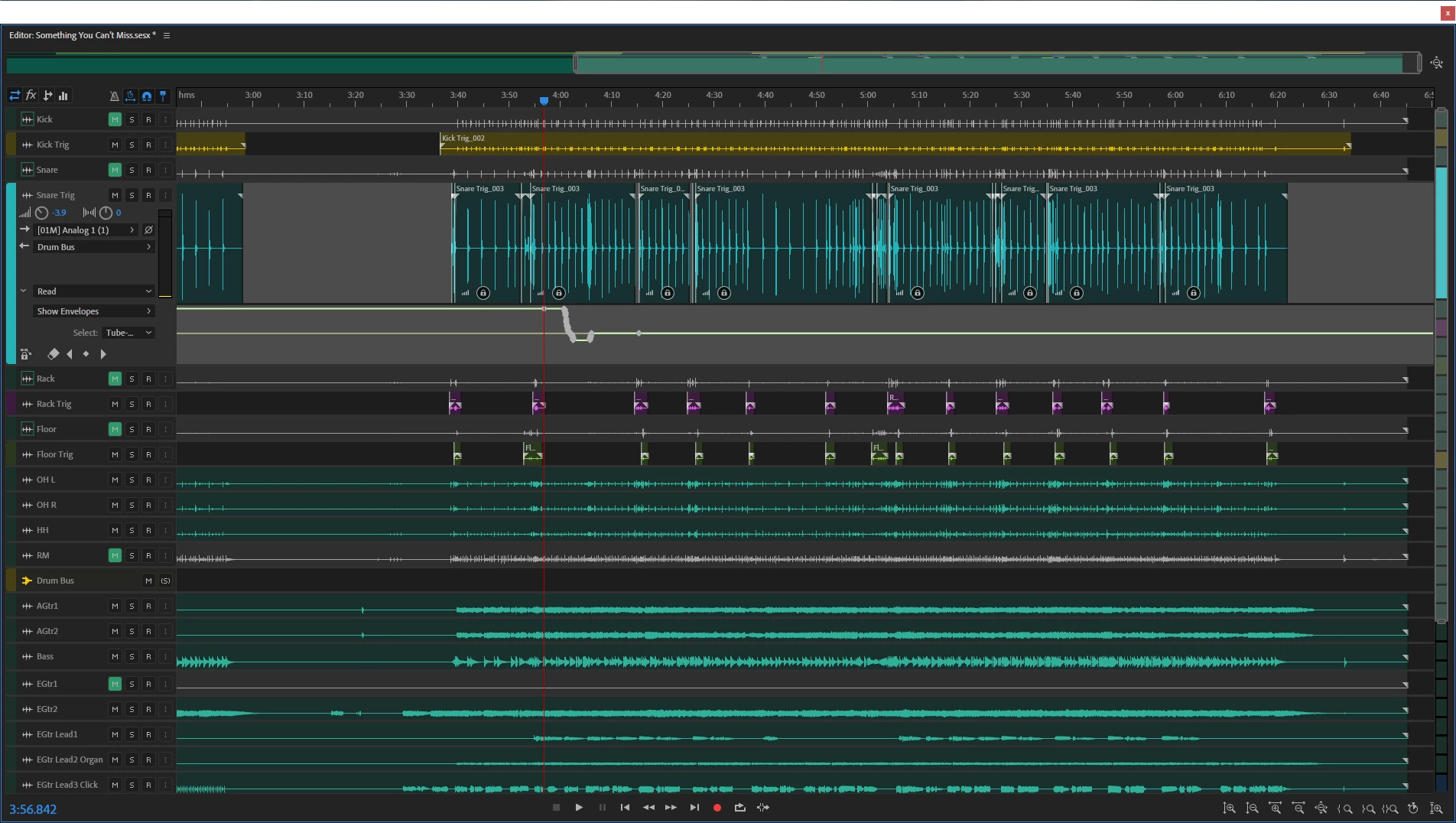Image resolution: width=1456 pixels, height=823 pixels.
Task: Click the Drum Bus solo-safe (S) button
Action: click(165, 581)
